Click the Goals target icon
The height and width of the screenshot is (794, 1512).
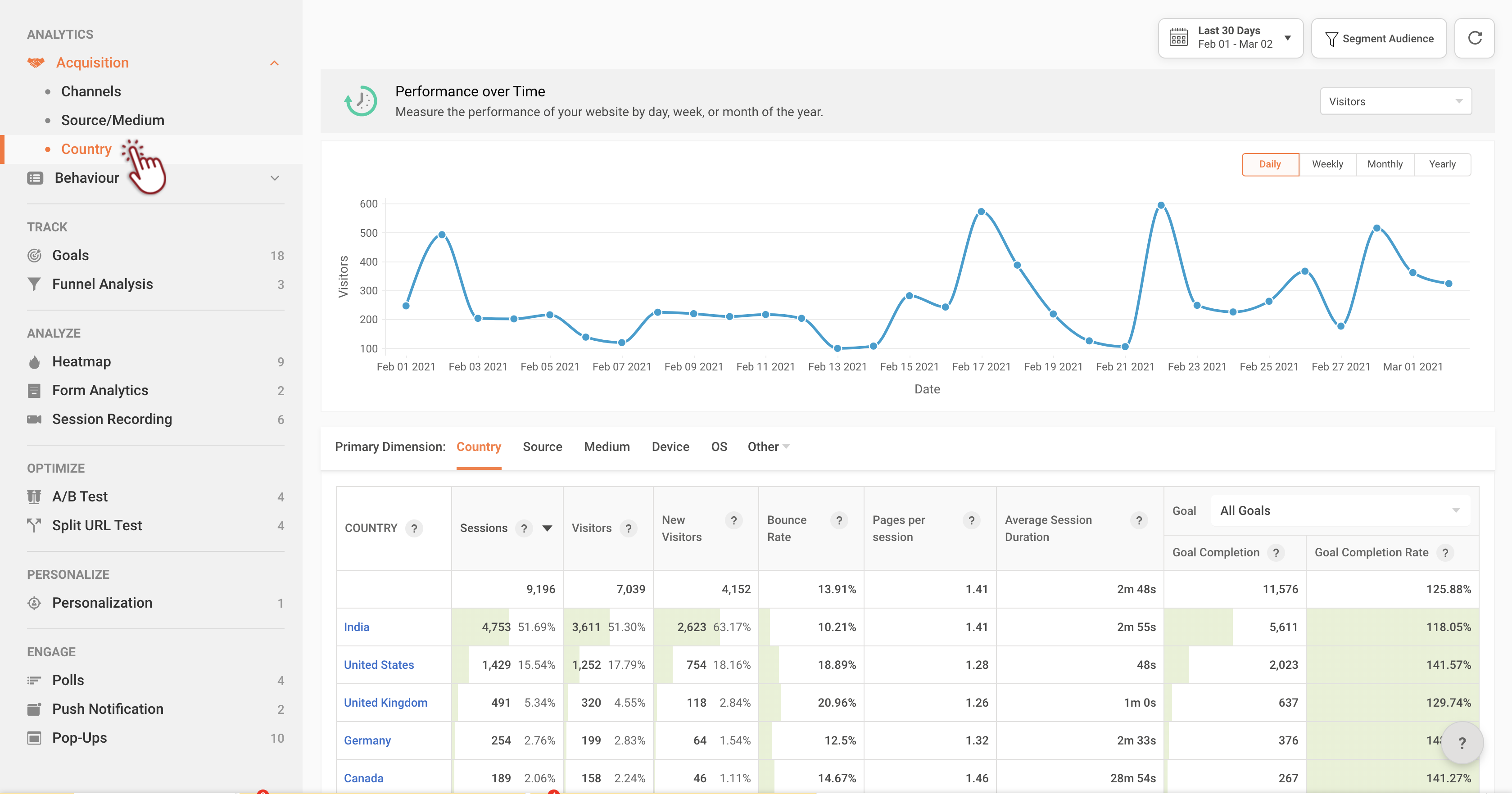click(x=35, y=255)
